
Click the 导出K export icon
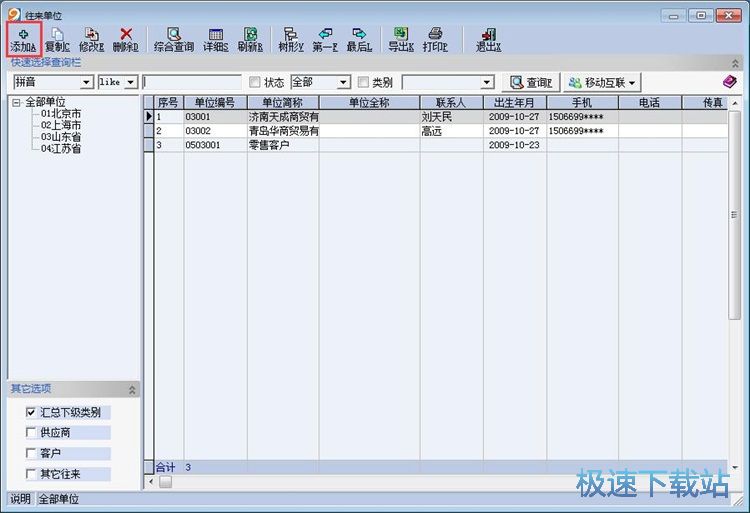[x=401, y=40]
